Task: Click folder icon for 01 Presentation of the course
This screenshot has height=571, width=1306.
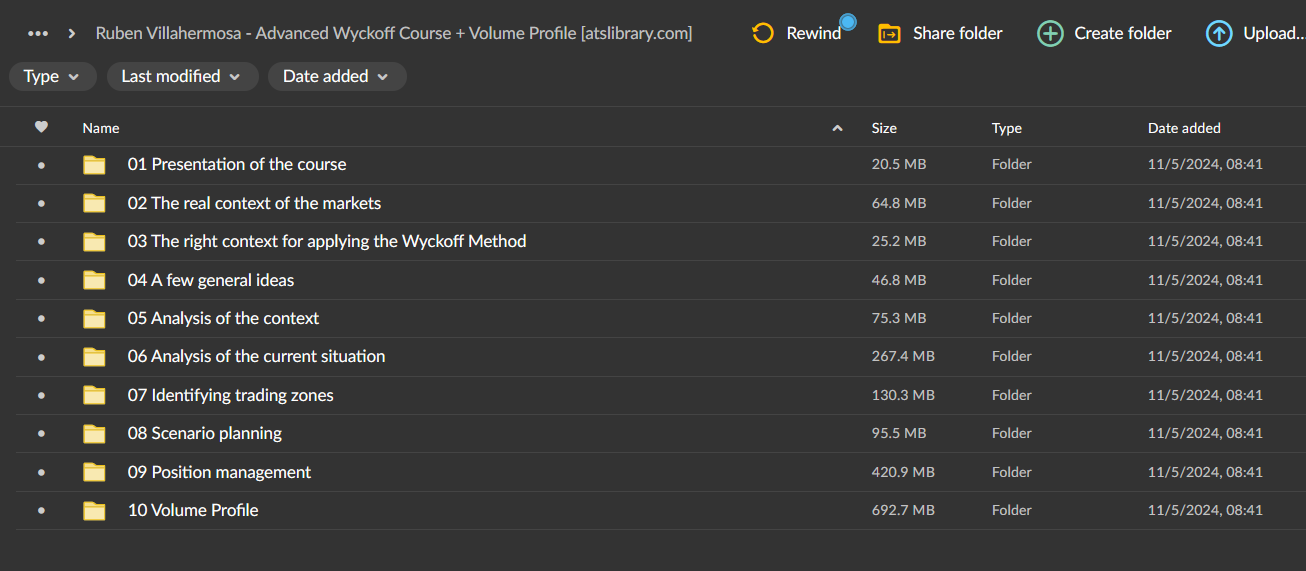Action: (94, 165)
